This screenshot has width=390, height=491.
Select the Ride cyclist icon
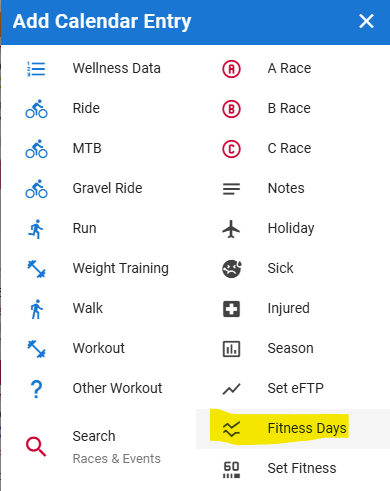coord(36,109)
